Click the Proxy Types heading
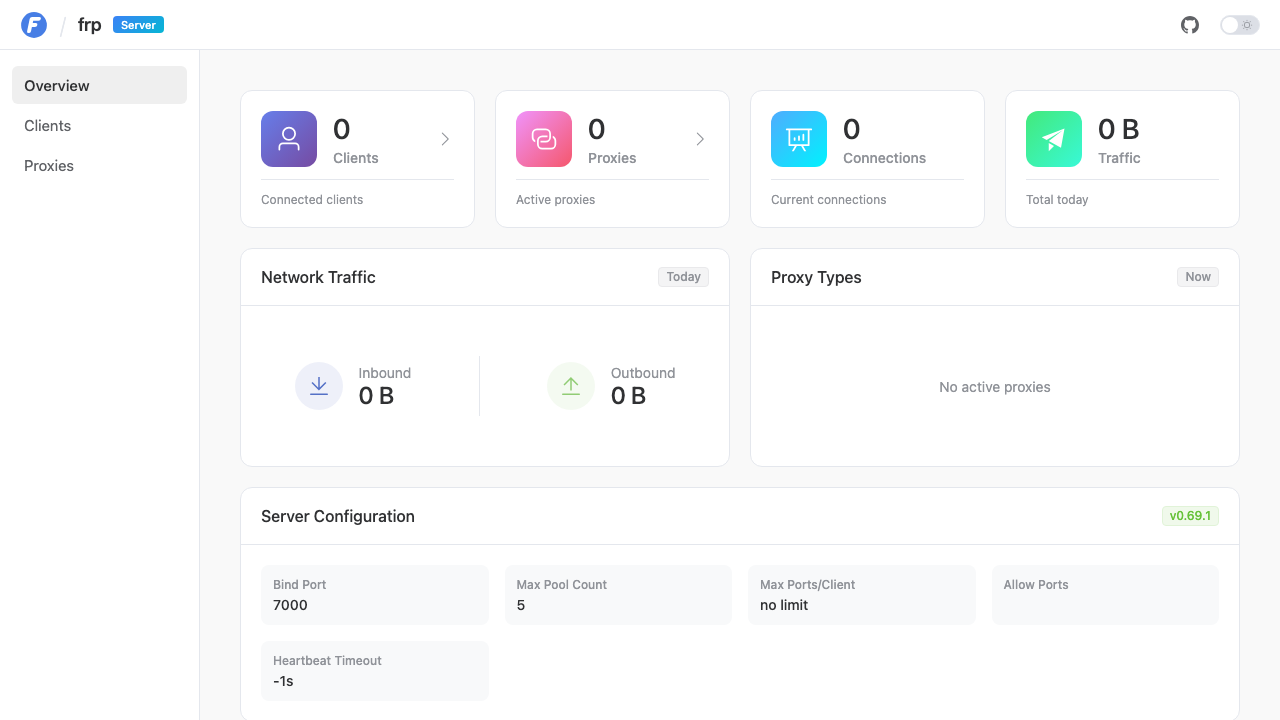1280x720 pixels. (x=816, y=277)
